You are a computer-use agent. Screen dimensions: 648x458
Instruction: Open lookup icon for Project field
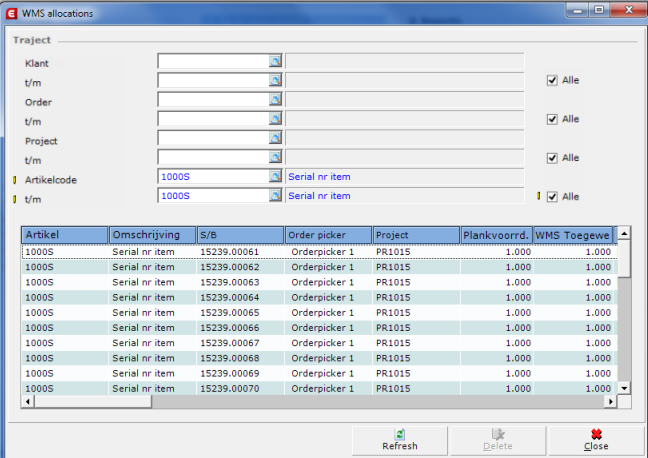(275, 139)
